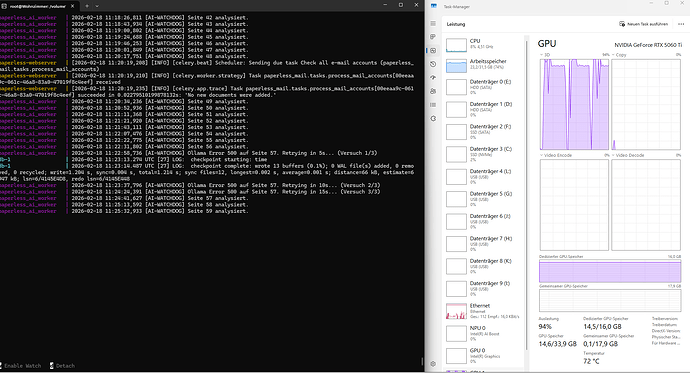Click 'Treiberversion:' label
690x373 pixels.
(x=666, y=318)
